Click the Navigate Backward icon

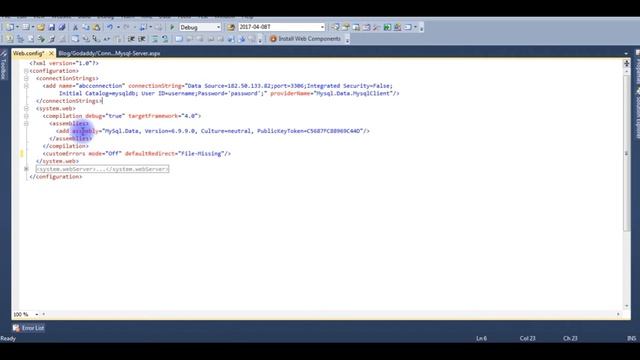point(143,27)
